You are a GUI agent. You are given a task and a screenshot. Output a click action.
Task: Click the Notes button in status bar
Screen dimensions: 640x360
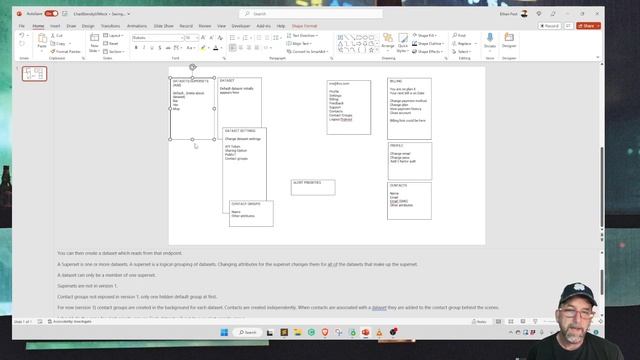pyautogui.click(x=479, y=322)
